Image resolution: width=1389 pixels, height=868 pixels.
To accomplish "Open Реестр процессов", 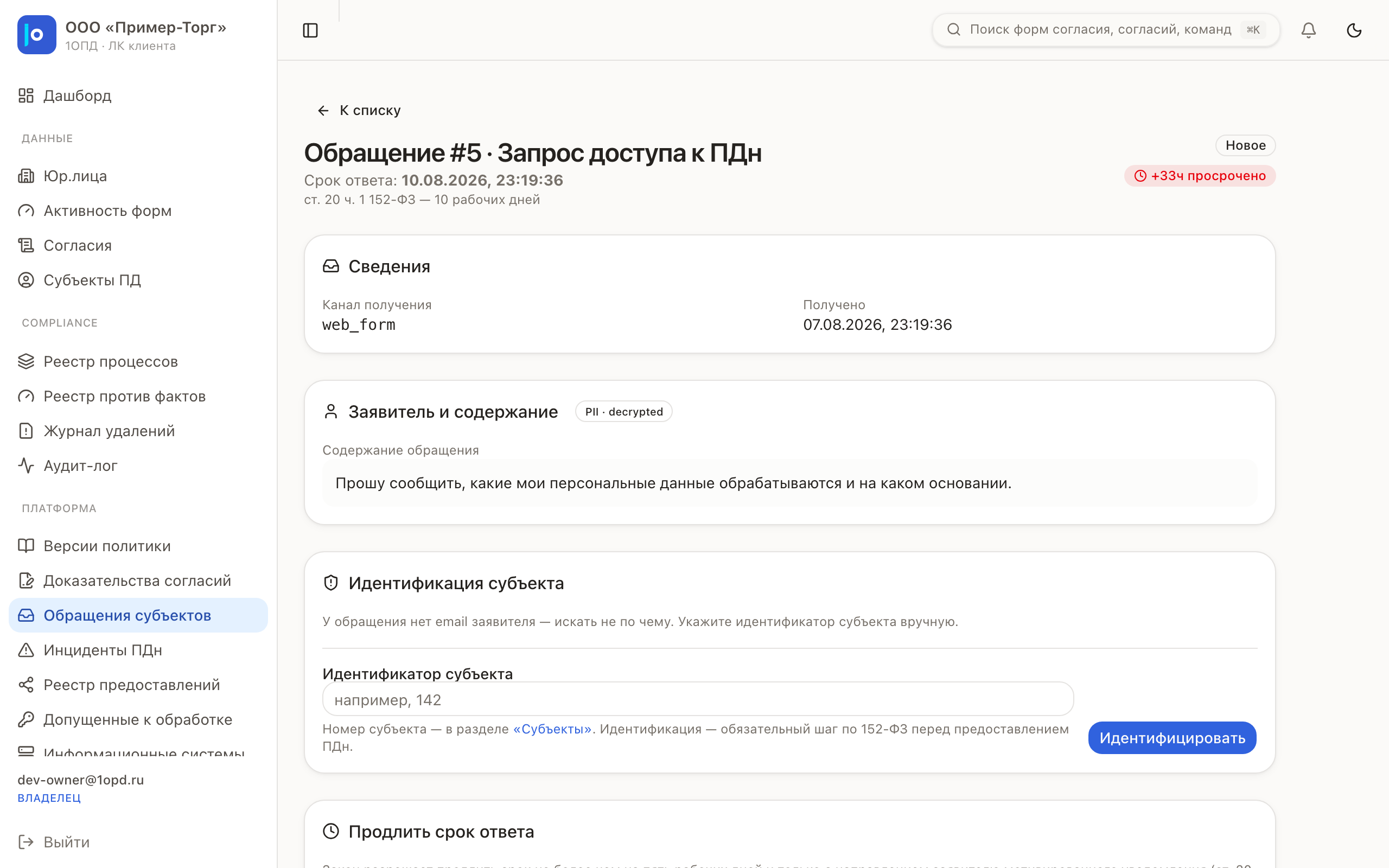I will (x=138, y=362).
